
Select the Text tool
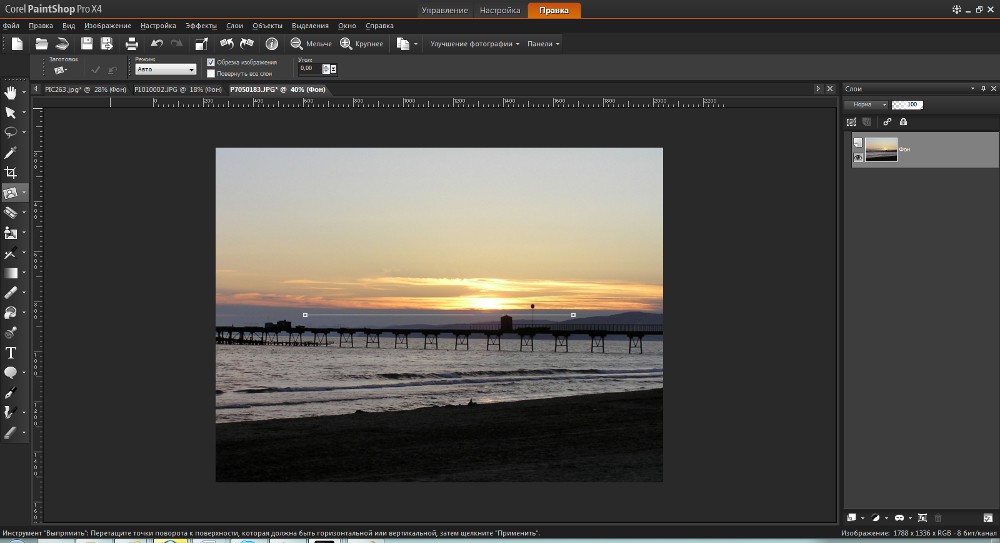coord(11,353)
